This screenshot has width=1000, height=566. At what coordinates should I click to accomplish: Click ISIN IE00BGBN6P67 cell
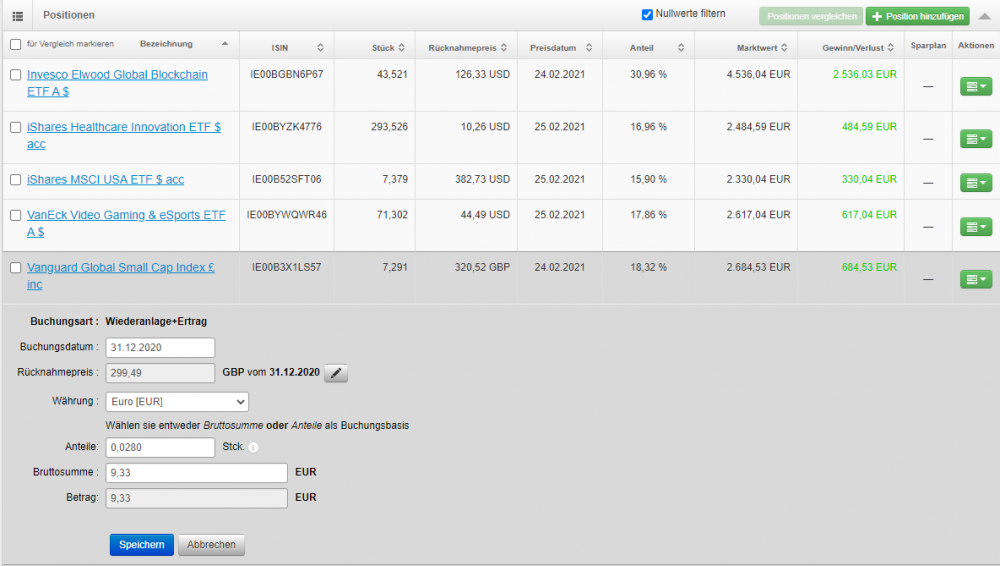pyautogui.click(x=287, y=74)
